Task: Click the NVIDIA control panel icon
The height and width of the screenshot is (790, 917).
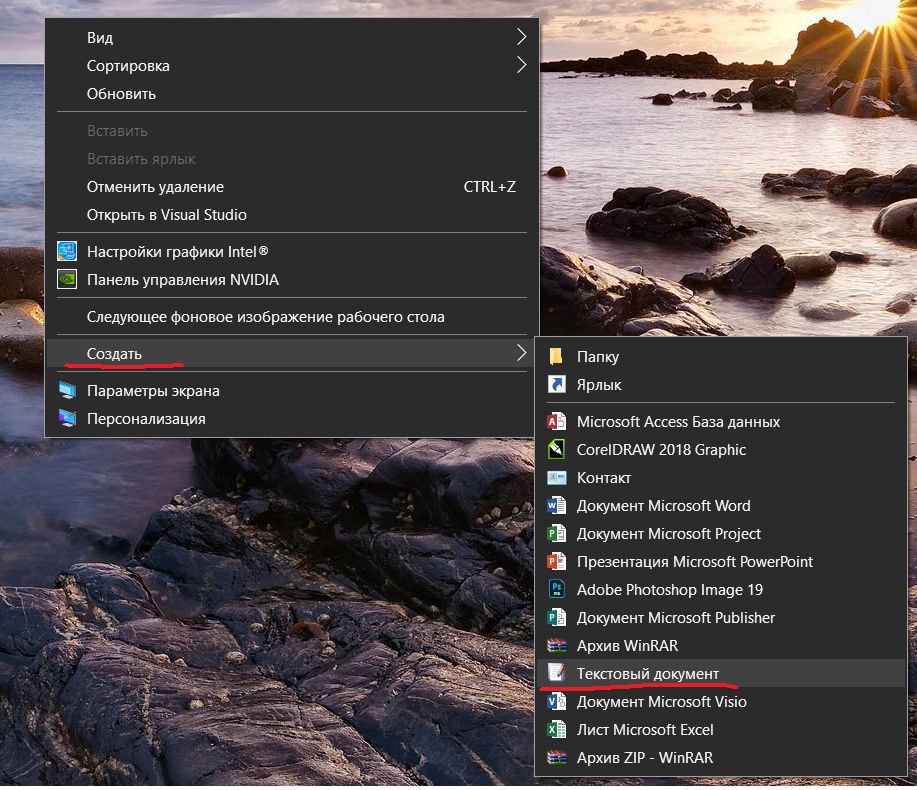Action: click(x=67, y=280)
